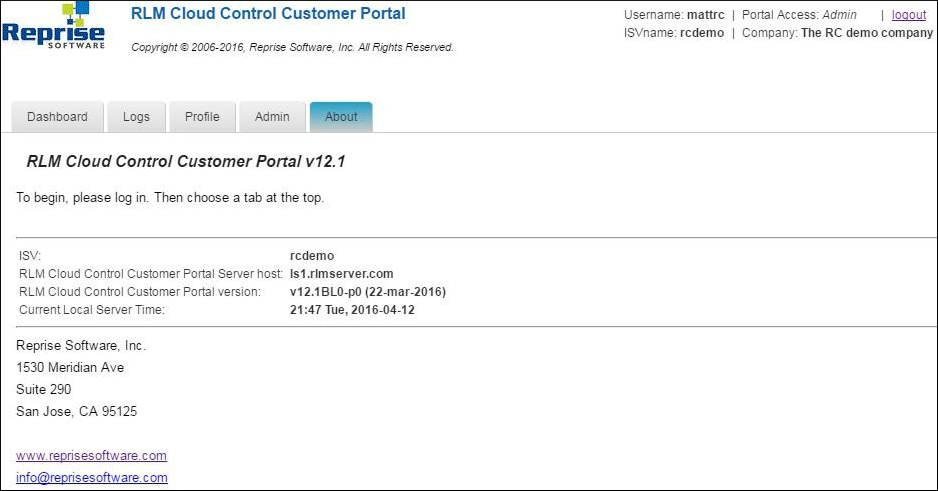Click the portal version v12.1BL0-p0 value
The image size is (938, 491).
pos(367,292)
